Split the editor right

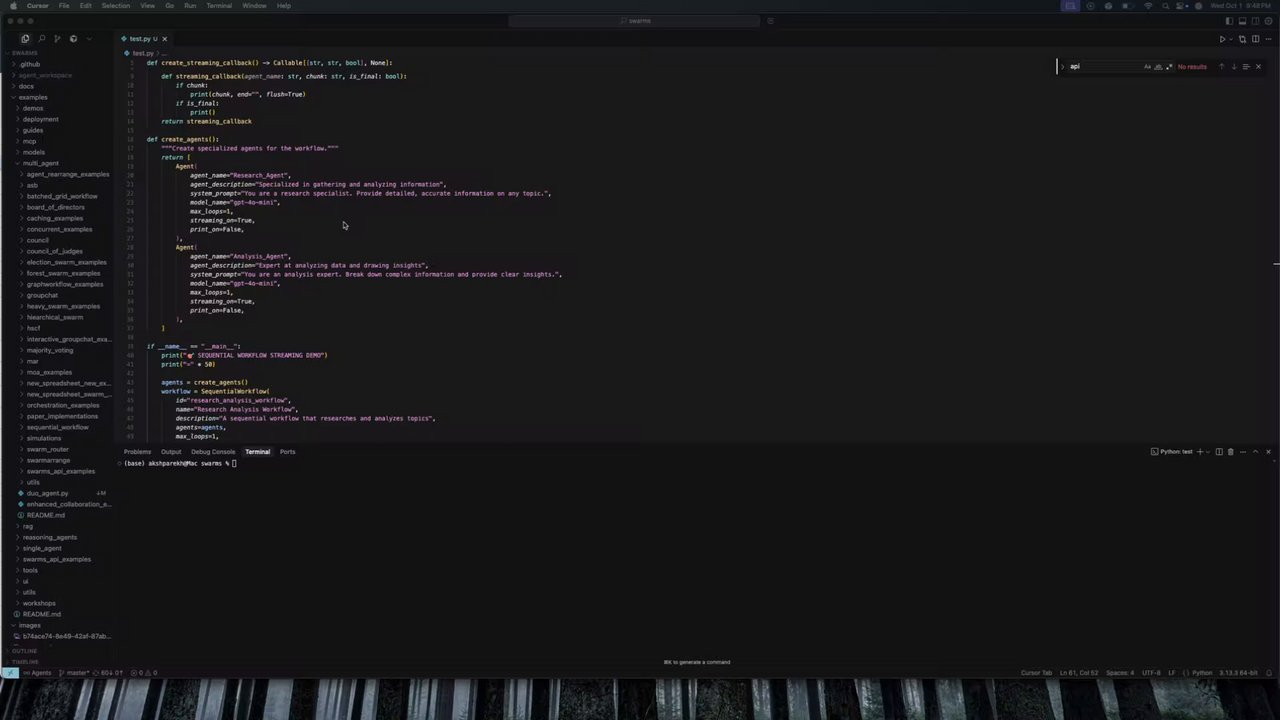pos(1255,39)
